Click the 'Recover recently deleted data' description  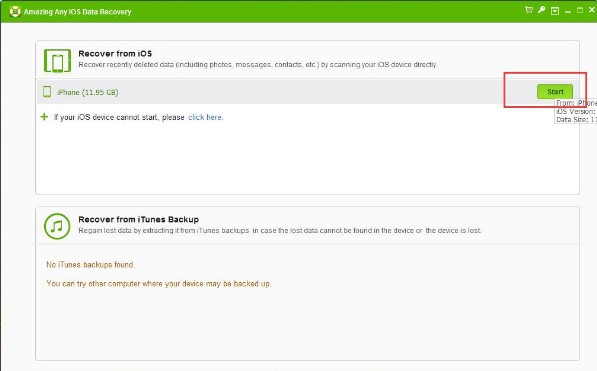pyautogui.click(x=257, y=64)
